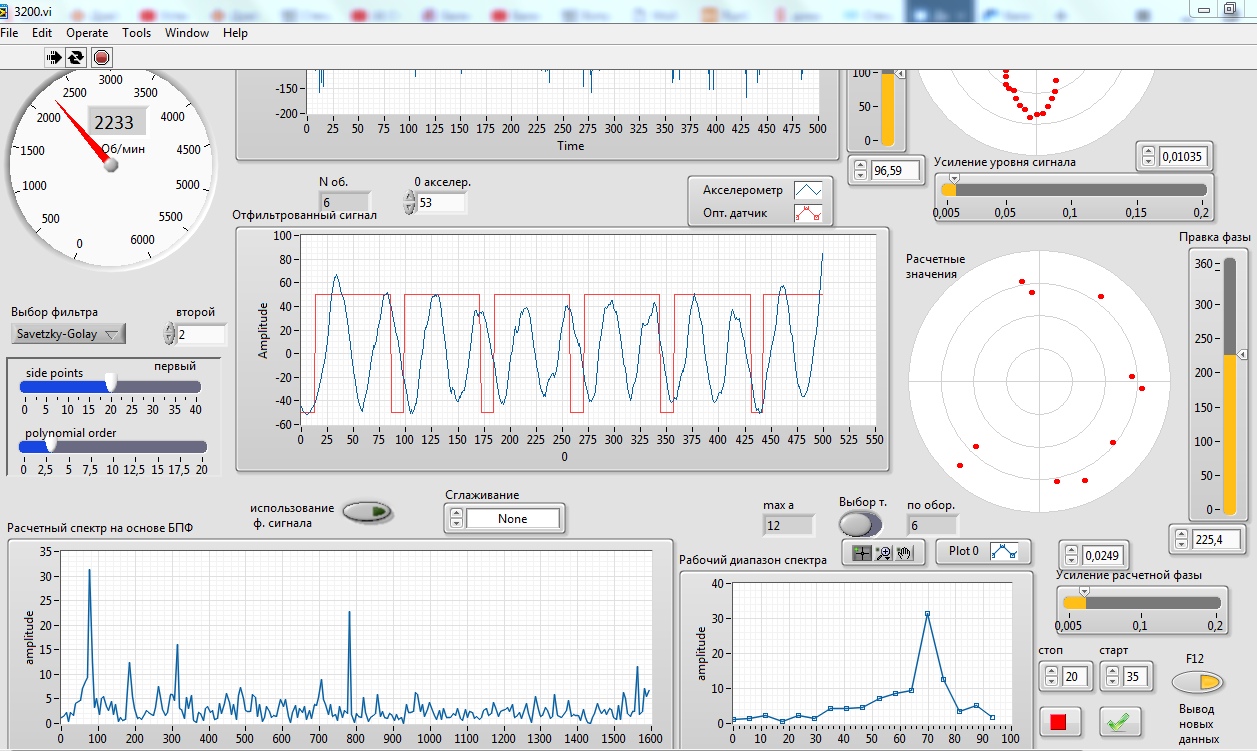1257x751 pixels.
Task: Open the 'Сглаживание' None selector
Action: [513, 519]
